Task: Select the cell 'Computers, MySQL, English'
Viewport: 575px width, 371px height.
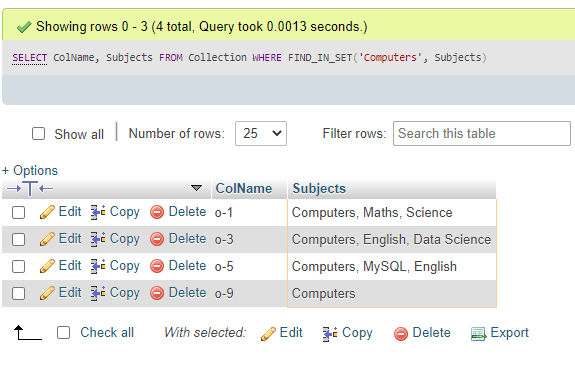Action: pyautogui.click(x=392, y=267)
